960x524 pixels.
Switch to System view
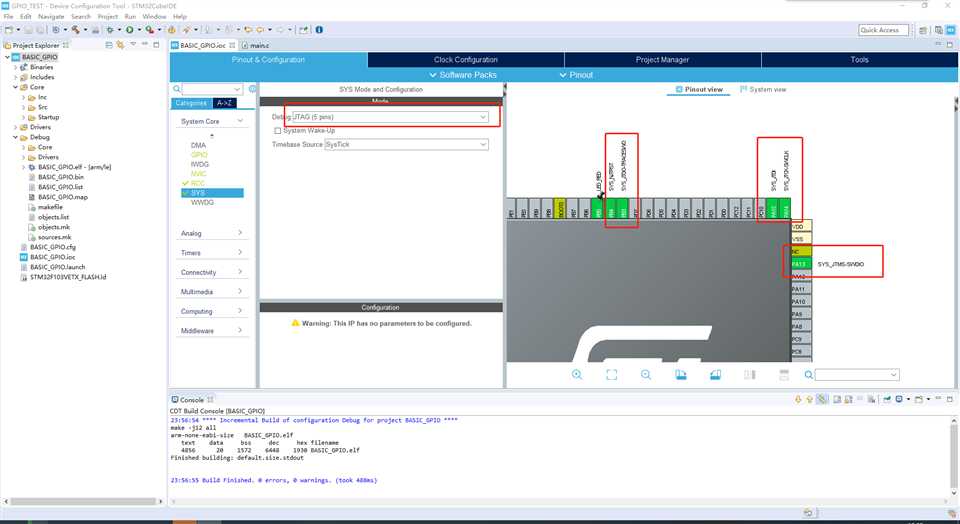pos(763,89)
